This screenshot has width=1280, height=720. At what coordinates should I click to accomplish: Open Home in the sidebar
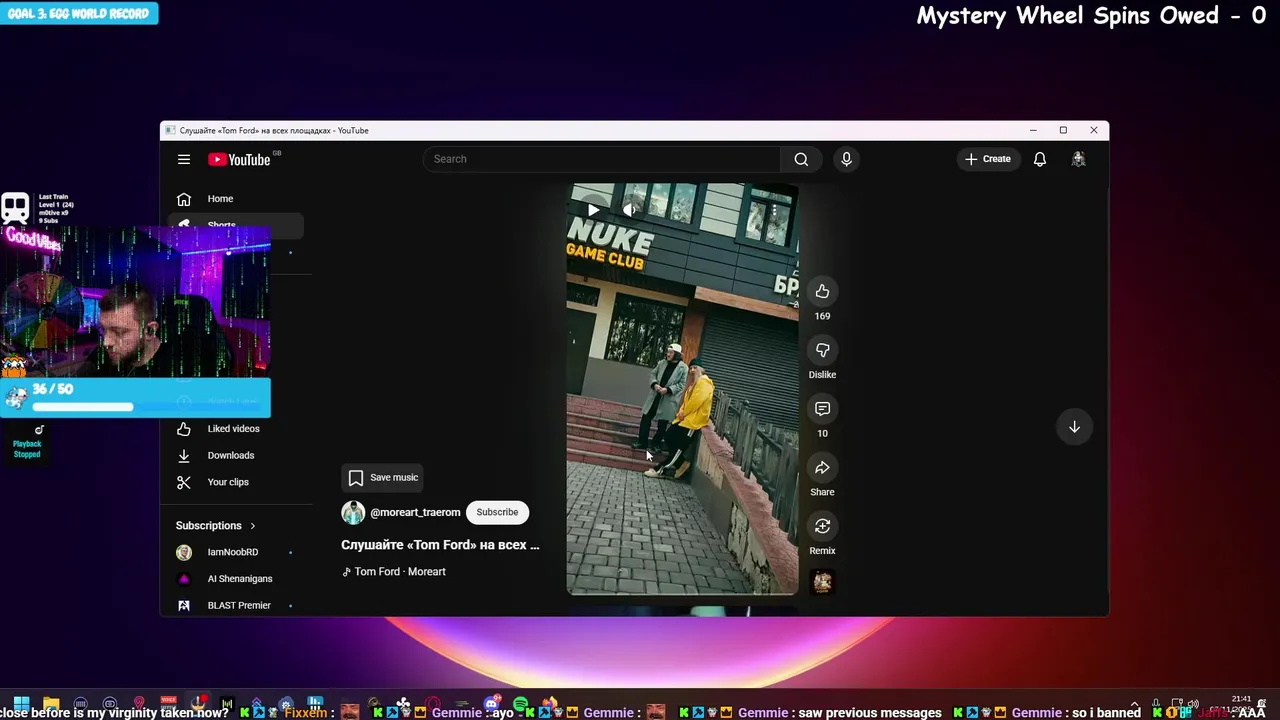[x=236, y=199]
